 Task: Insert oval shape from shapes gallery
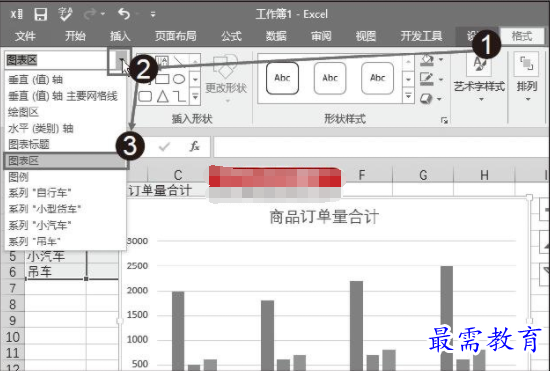(179, 79)
